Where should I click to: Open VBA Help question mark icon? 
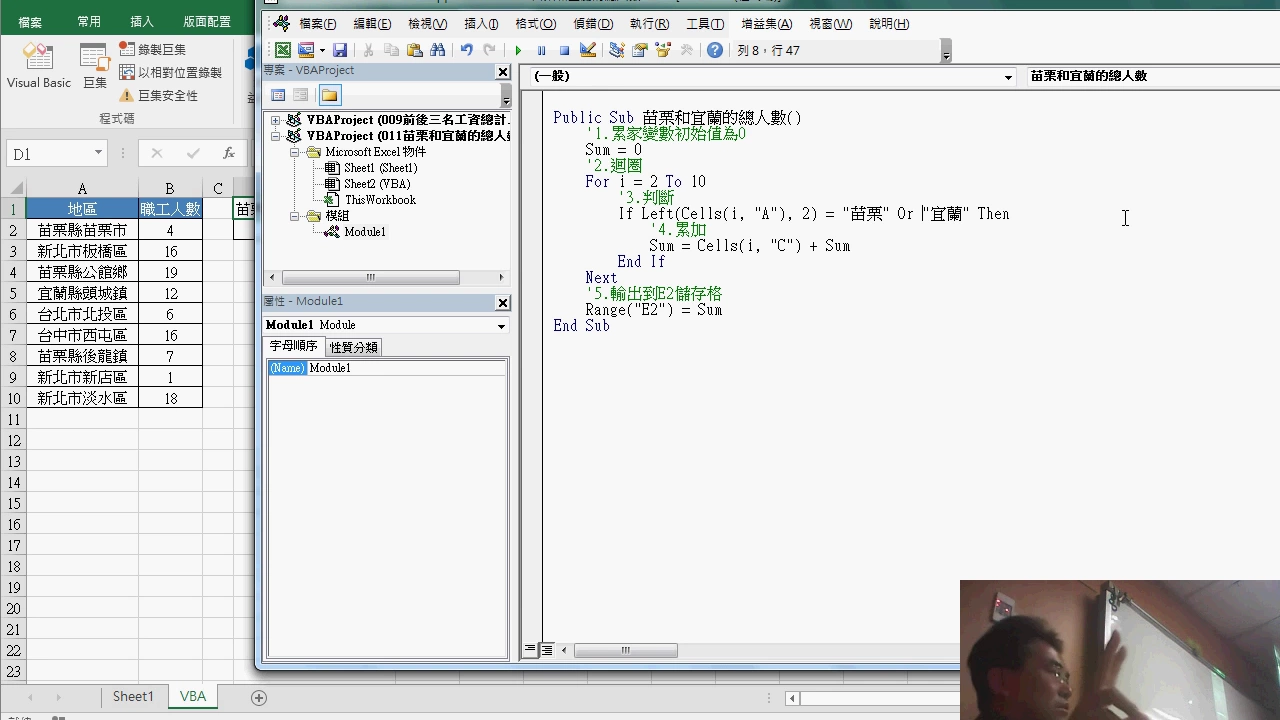tap(714, 50)
